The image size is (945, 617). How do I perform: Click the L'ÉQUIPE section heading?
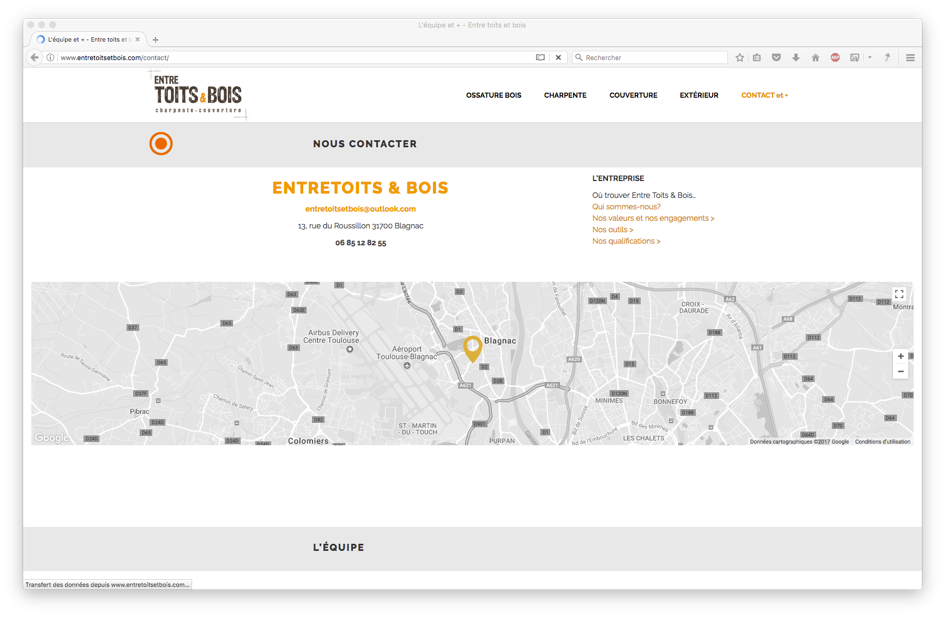[x=338, y=547]
